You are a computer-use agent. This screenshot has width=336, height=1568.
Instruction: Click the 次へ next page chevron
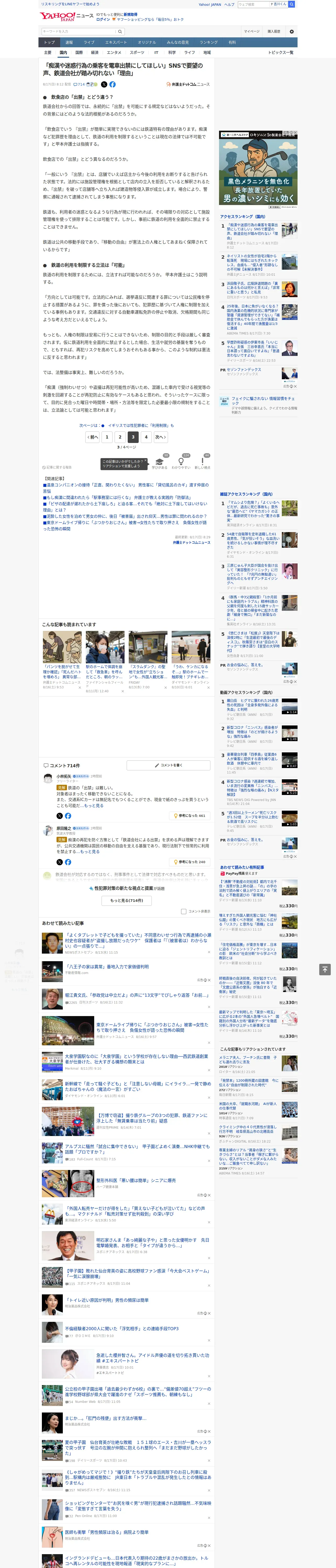click(160, 436)
